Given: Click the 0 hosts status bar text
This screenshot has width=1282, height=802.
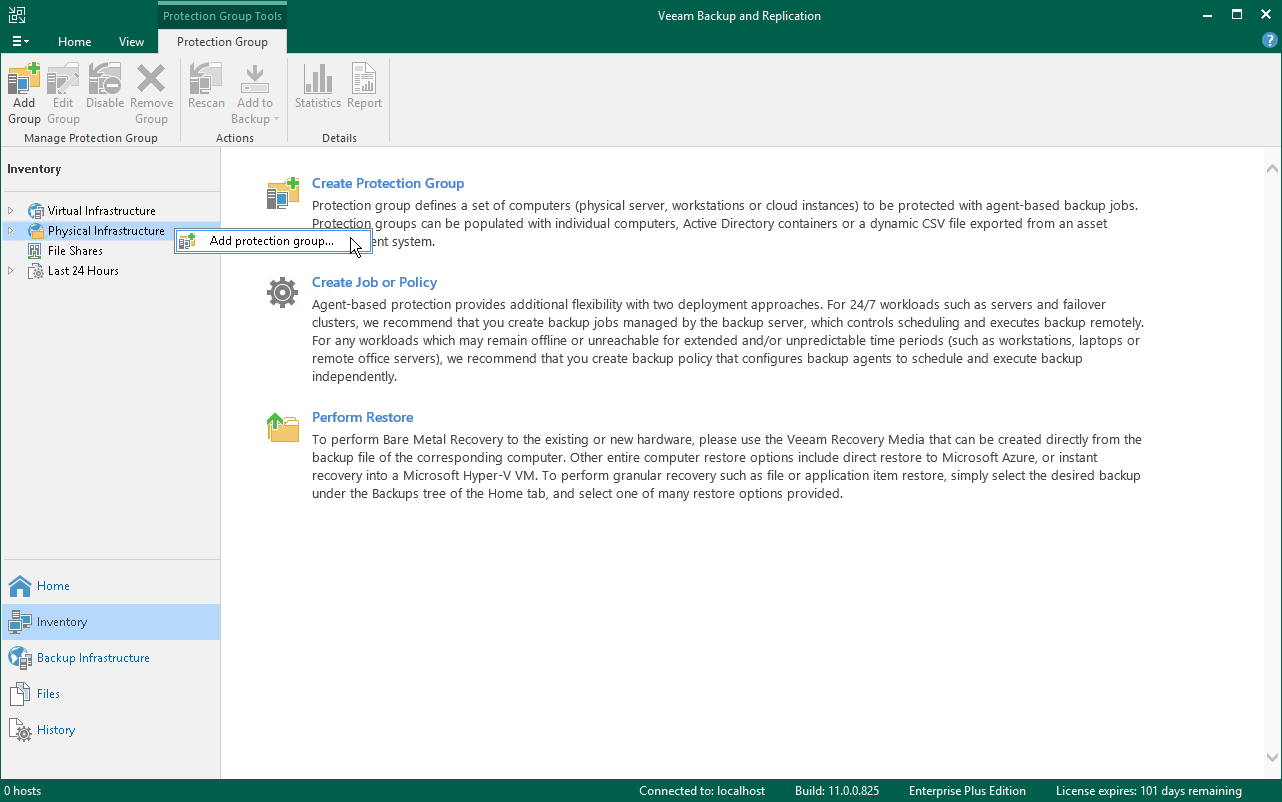Looking at the screenshot, I should [22, 791].
